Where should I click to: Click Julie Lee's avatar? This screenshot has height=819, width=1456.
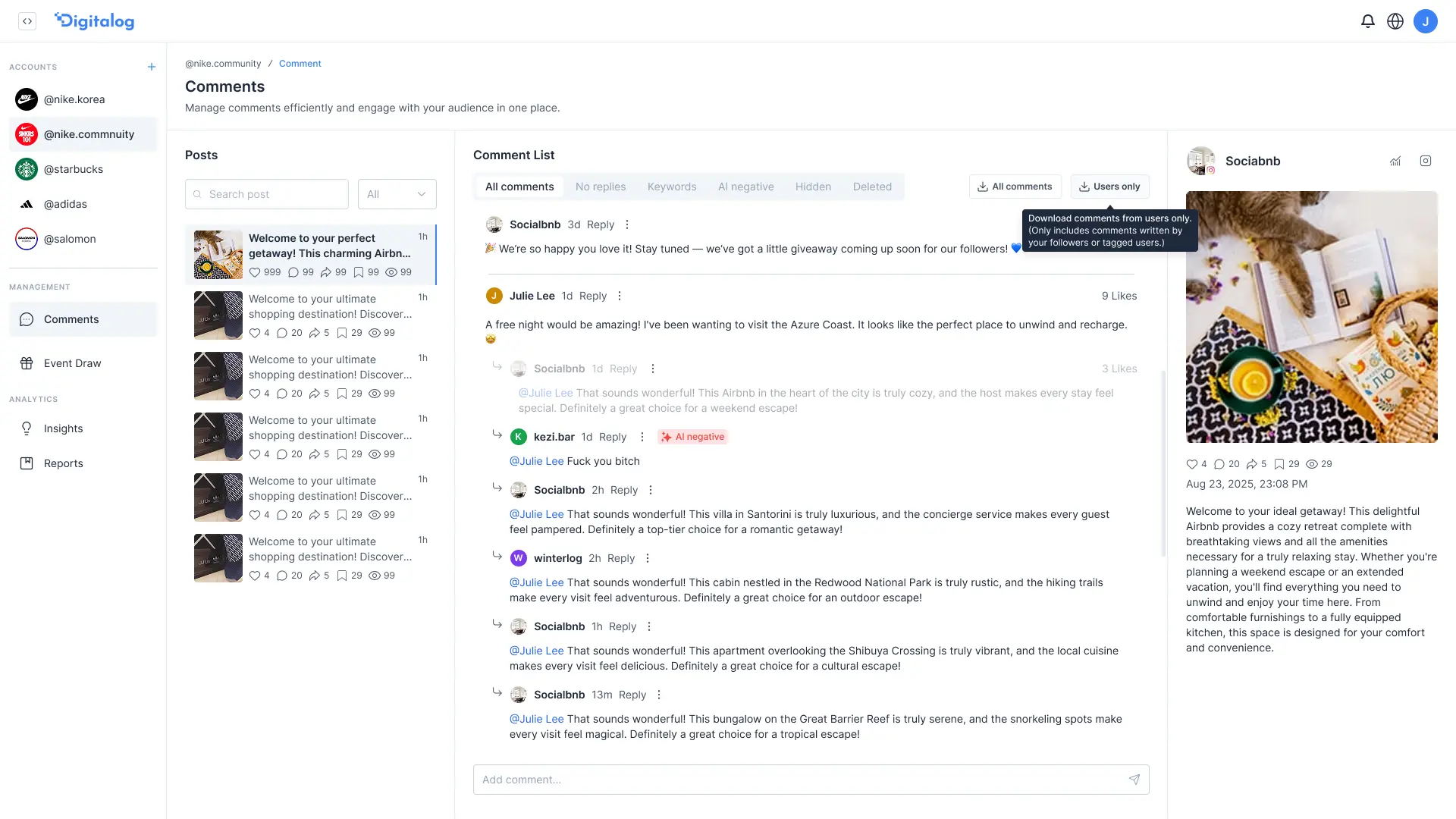(494, 296)
